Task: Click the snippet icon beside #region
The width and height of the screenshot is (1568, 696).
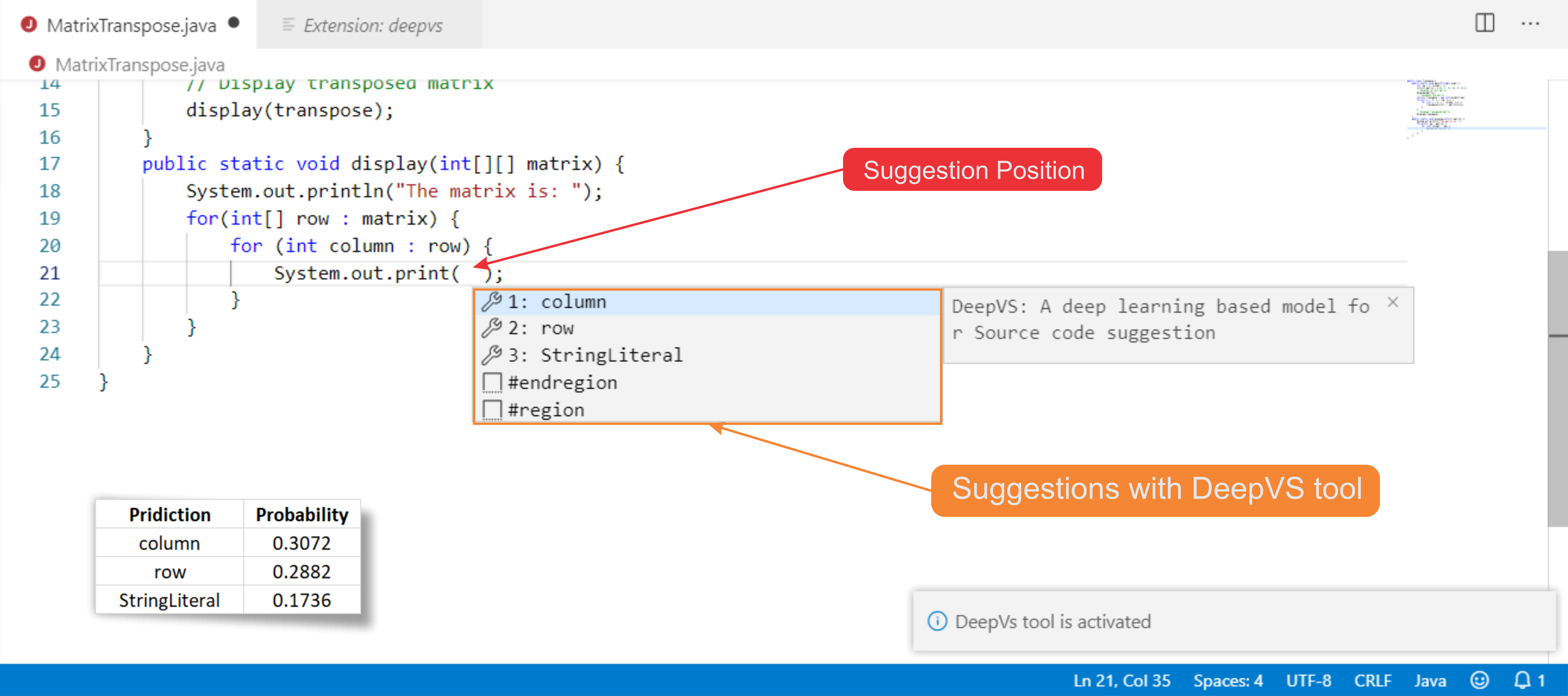Action: point(492,410)
